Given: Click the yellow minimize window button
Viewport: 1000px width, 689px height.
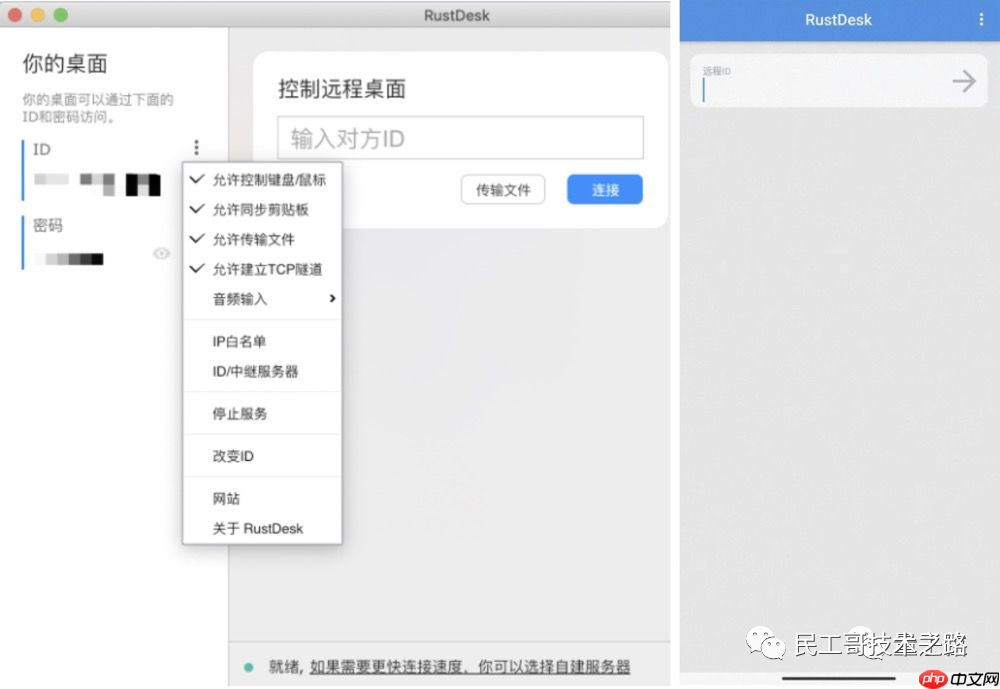Looking at the screenshot, I should click(38, 15).
